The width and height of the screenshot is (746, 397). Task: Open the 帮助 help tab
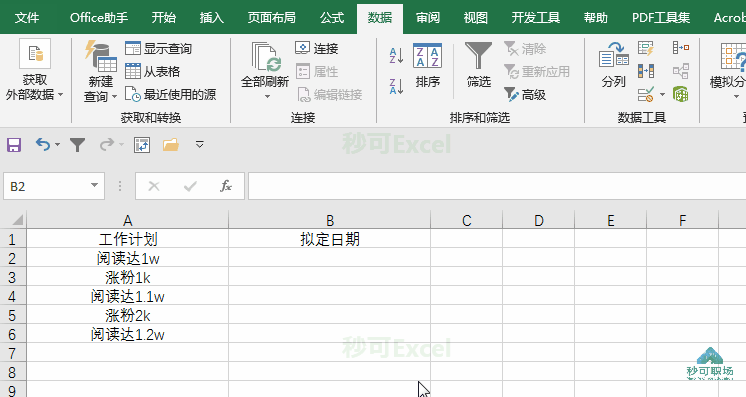(596, 18)
